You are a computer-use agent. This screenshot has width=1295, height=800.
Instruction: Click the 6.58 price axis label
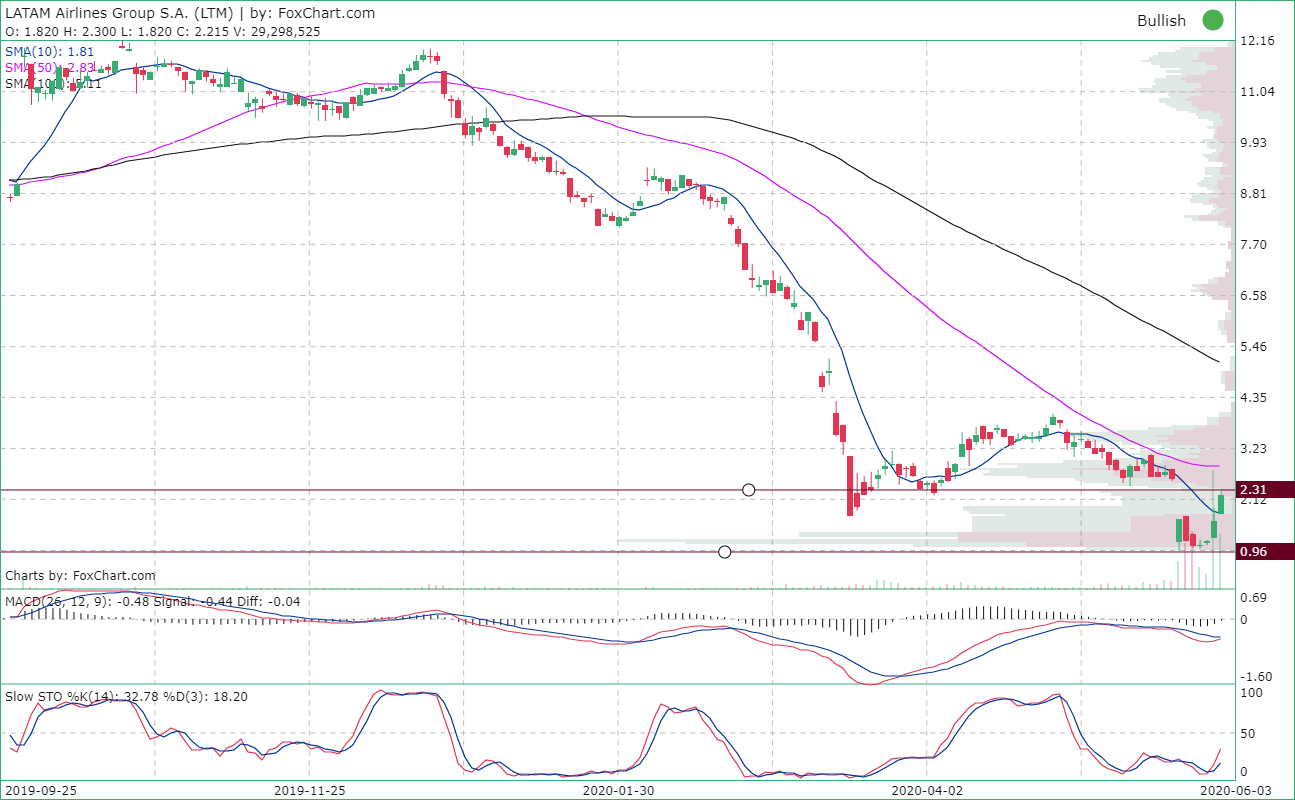click(x=1253, y=296)
